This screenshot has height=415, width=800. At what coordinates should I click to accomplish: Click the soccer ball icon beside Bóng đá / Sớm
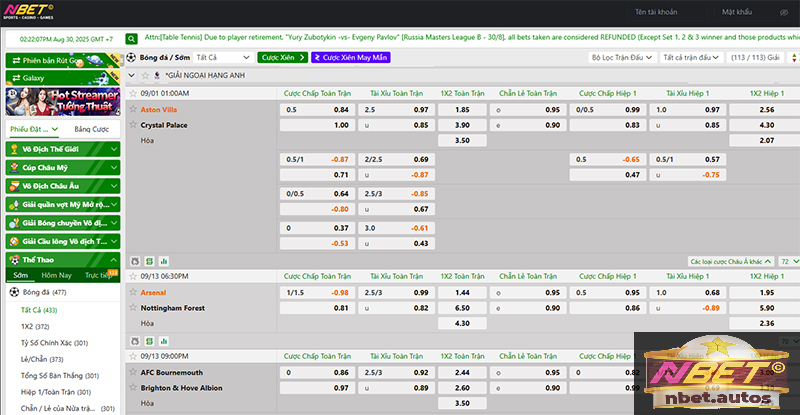(x=132, y=58)
